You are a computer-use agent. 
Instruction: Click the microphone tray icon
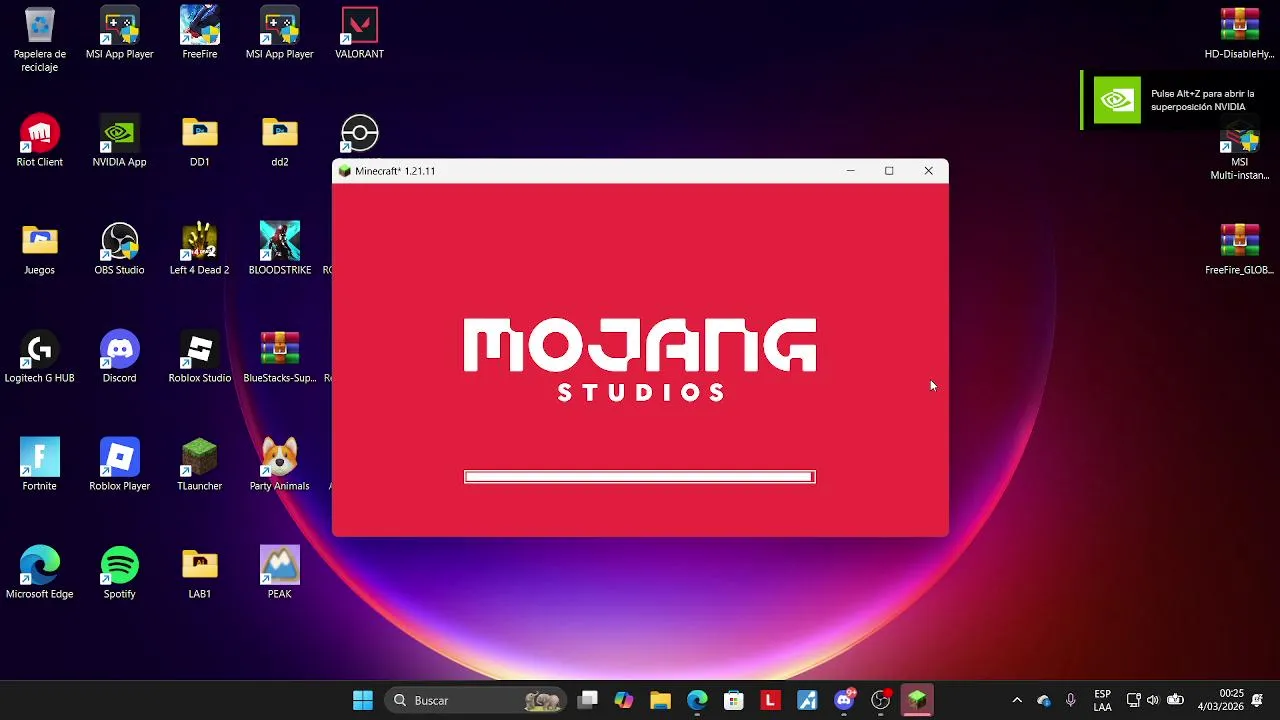click(1071, 700)
